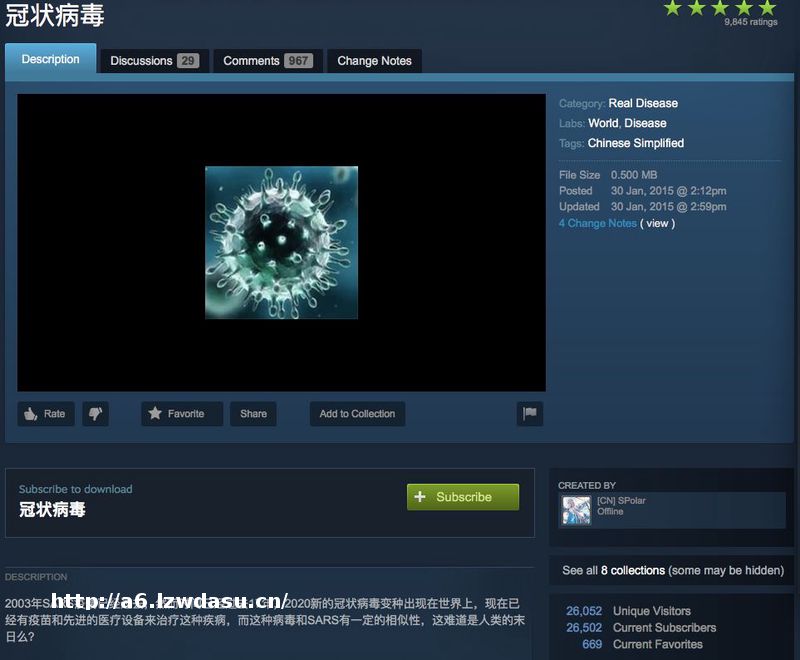Image resolution: width=800 pixels, height=660 pixels.
Task: Open the Description tab
Action: [50, 60]
